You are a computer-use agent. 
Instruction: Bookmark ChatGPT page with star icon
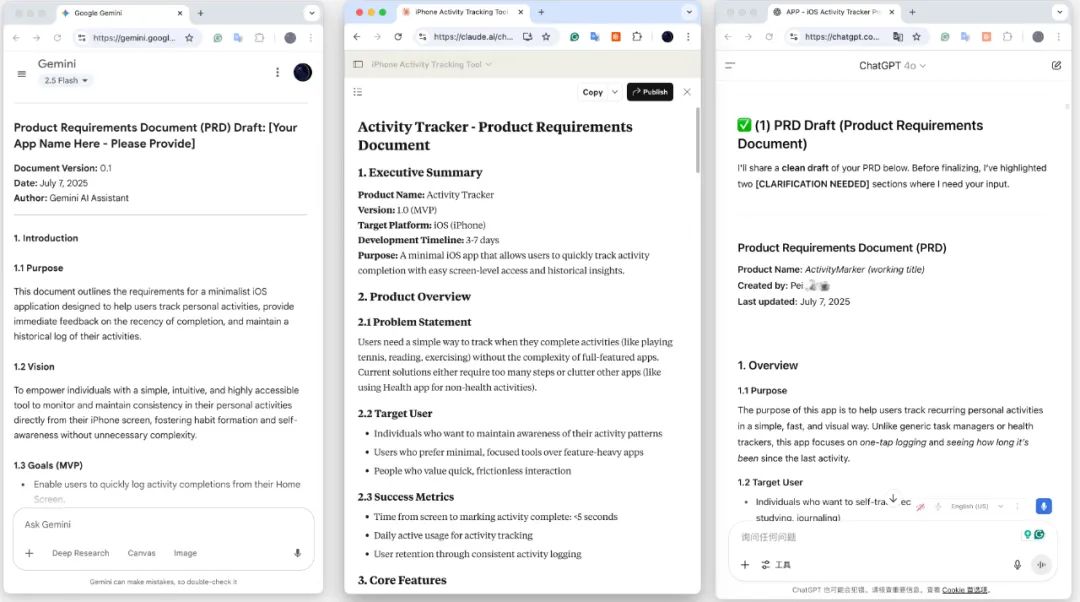pyautogui.click(x=917, y=37)
